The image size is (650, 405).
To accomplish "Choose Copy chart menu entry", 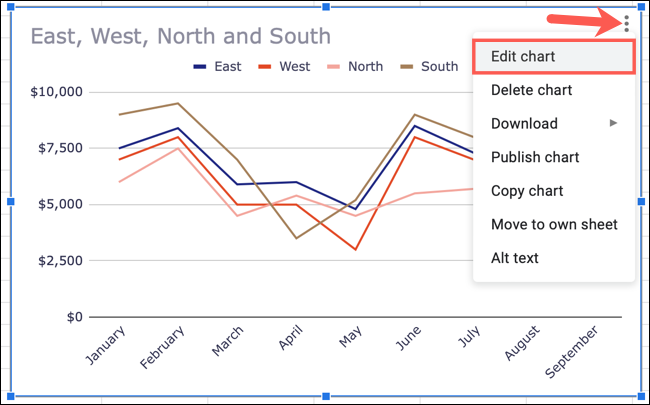I will pyautogui.click(x=527, y=190).
